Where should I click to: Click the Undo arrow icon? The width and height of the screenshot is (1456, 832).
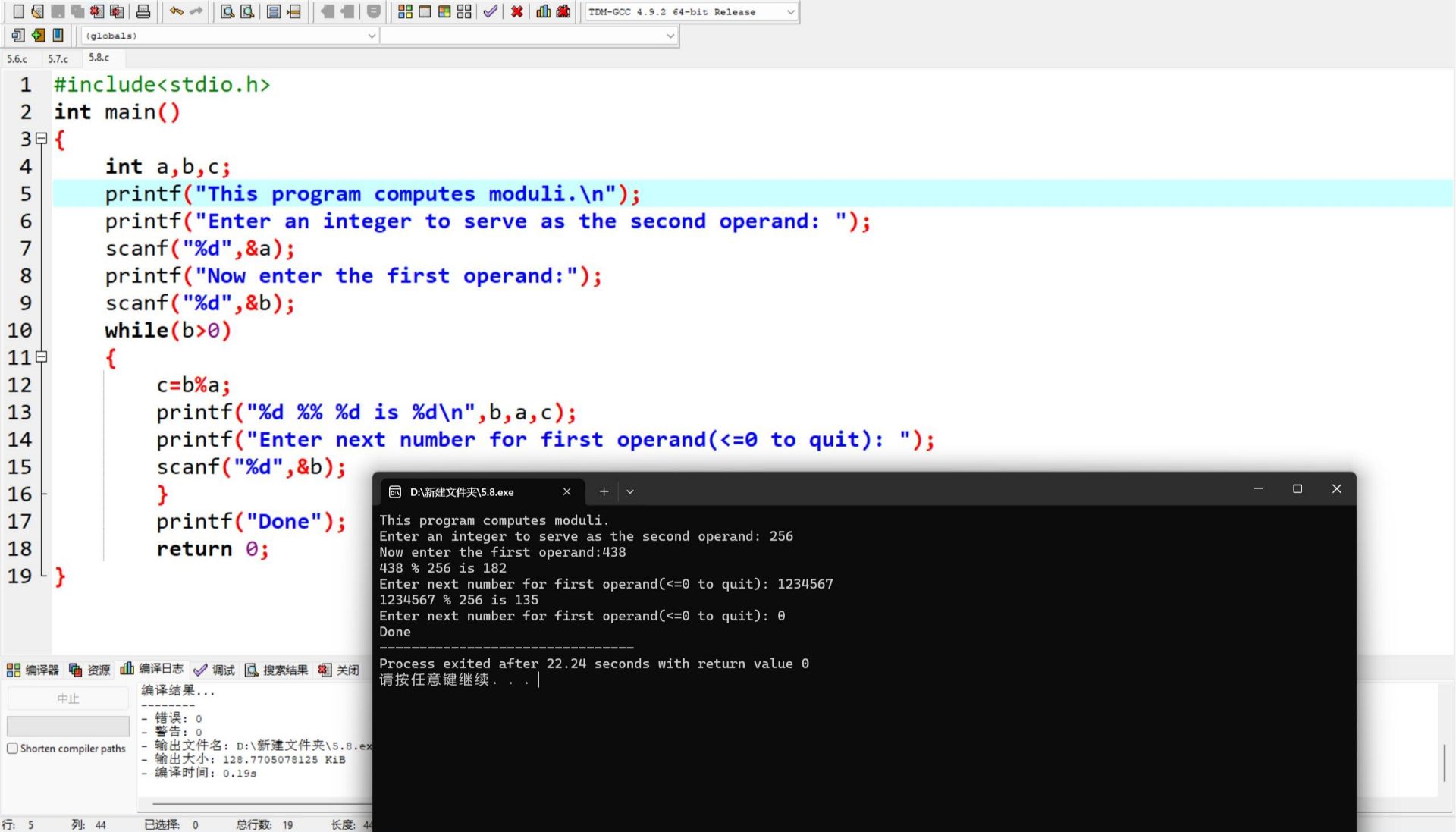(x=176, y=11)
